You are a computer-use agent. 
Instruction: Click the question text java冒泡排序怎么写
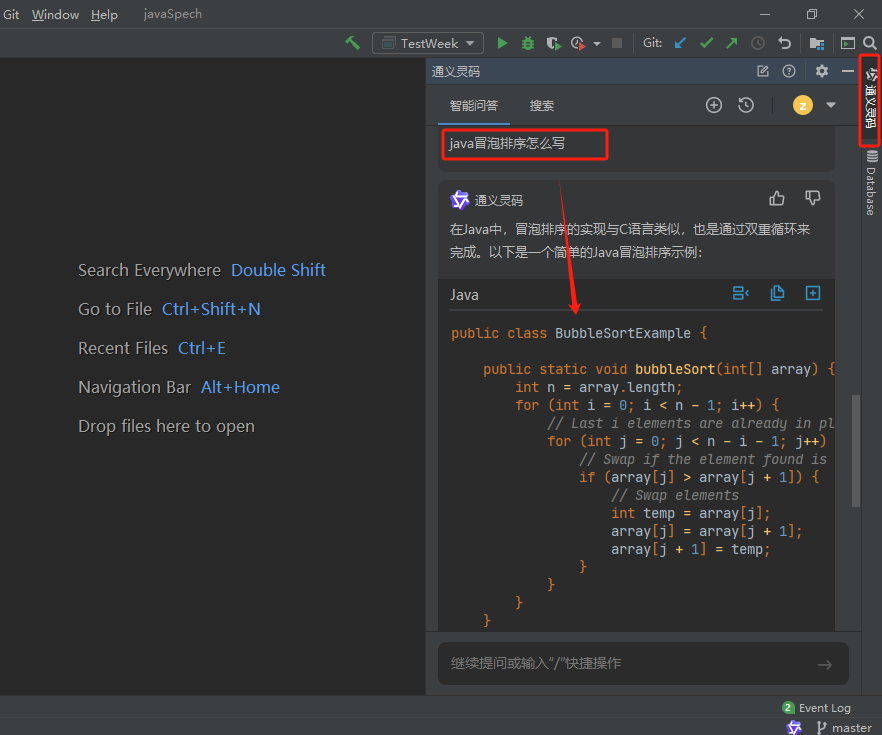[x=507, y=143]
